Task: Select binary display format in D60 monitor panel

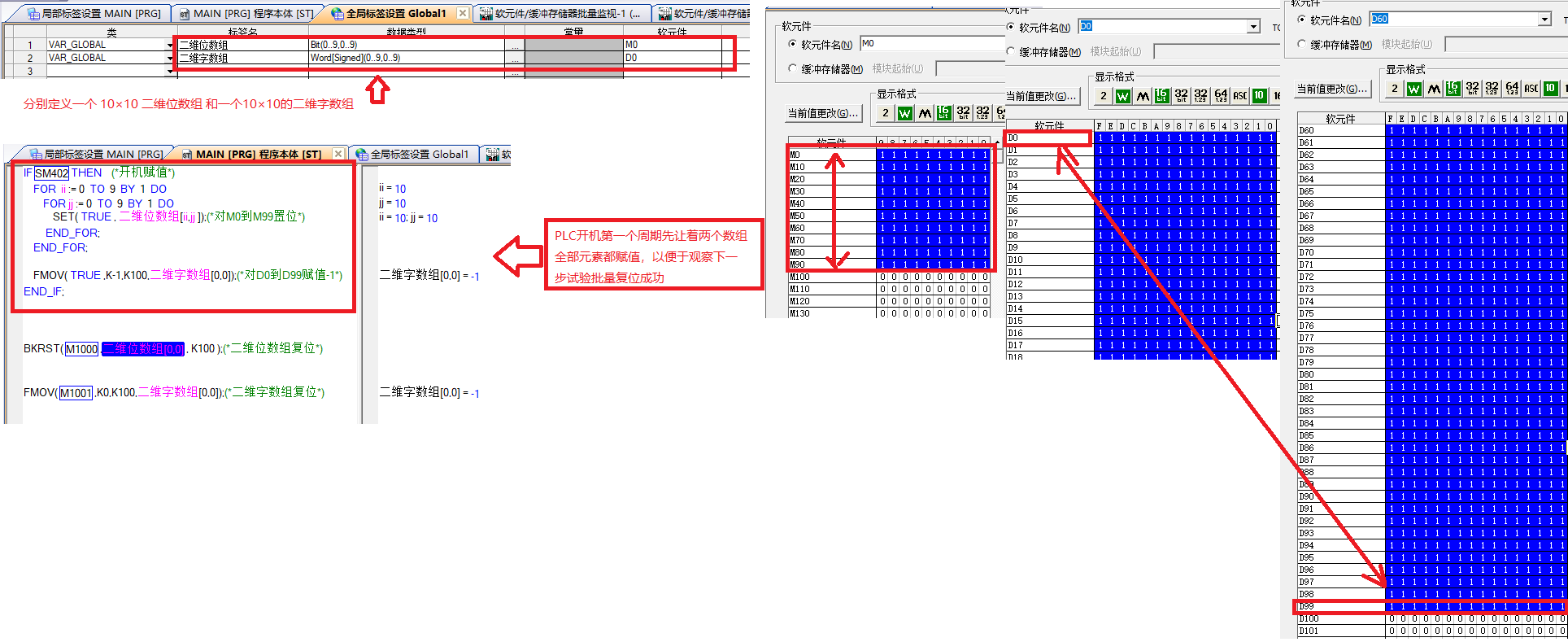Action: click(x=1395, y=89)
